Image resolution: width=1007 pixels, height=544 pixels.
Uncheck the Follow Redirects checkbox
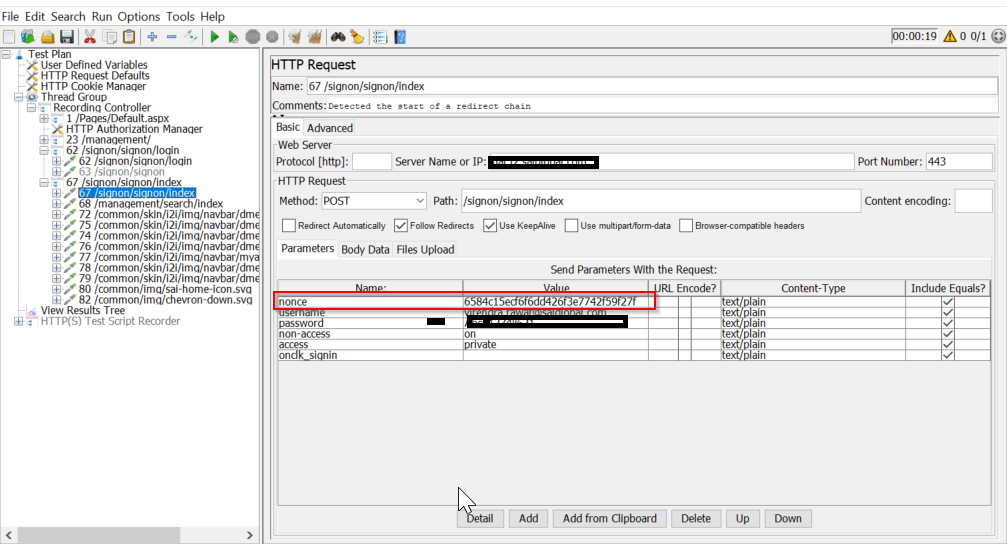401,226
